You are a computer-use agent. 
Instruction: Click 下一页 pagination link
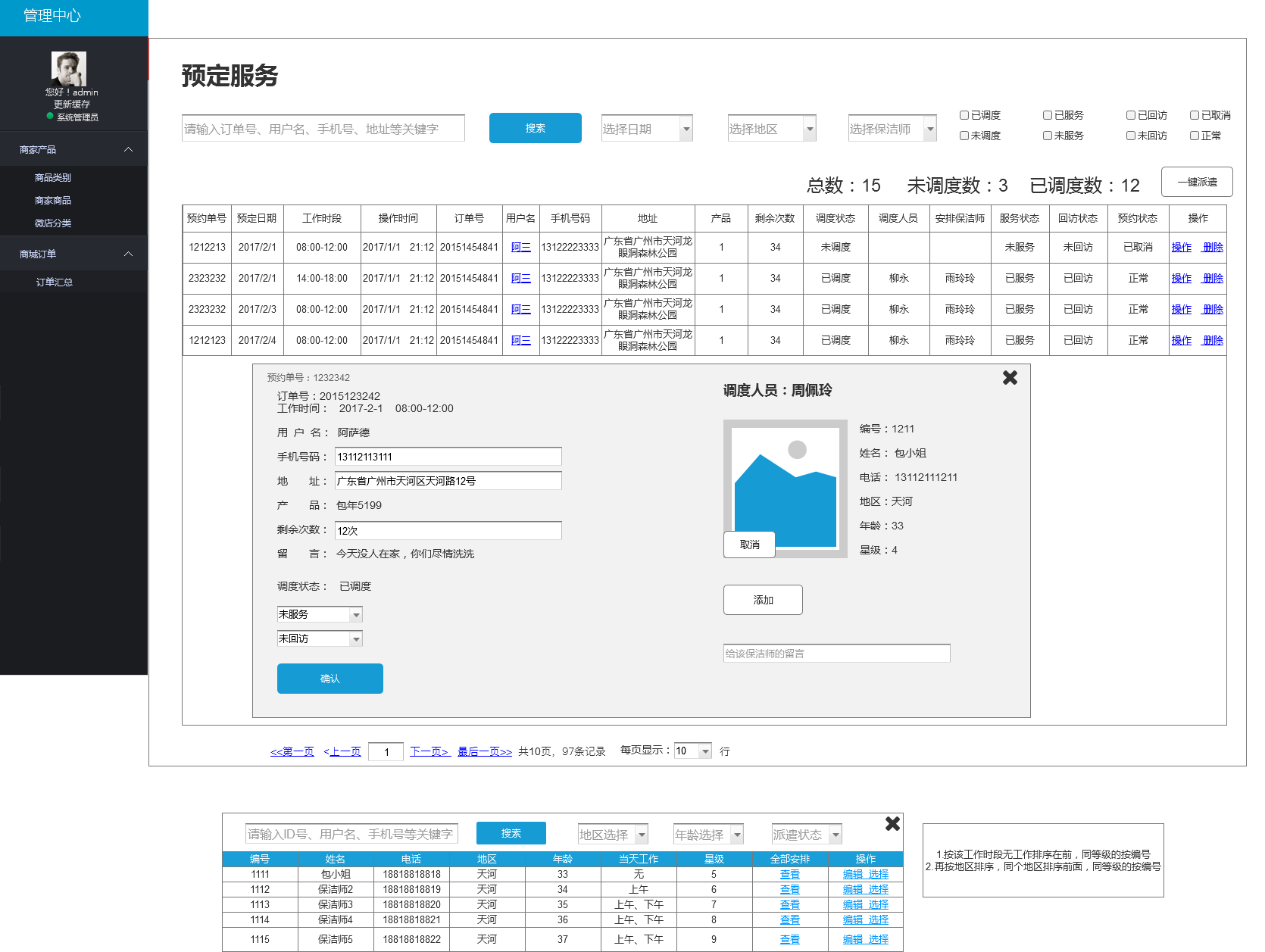[x=429, y=751]
